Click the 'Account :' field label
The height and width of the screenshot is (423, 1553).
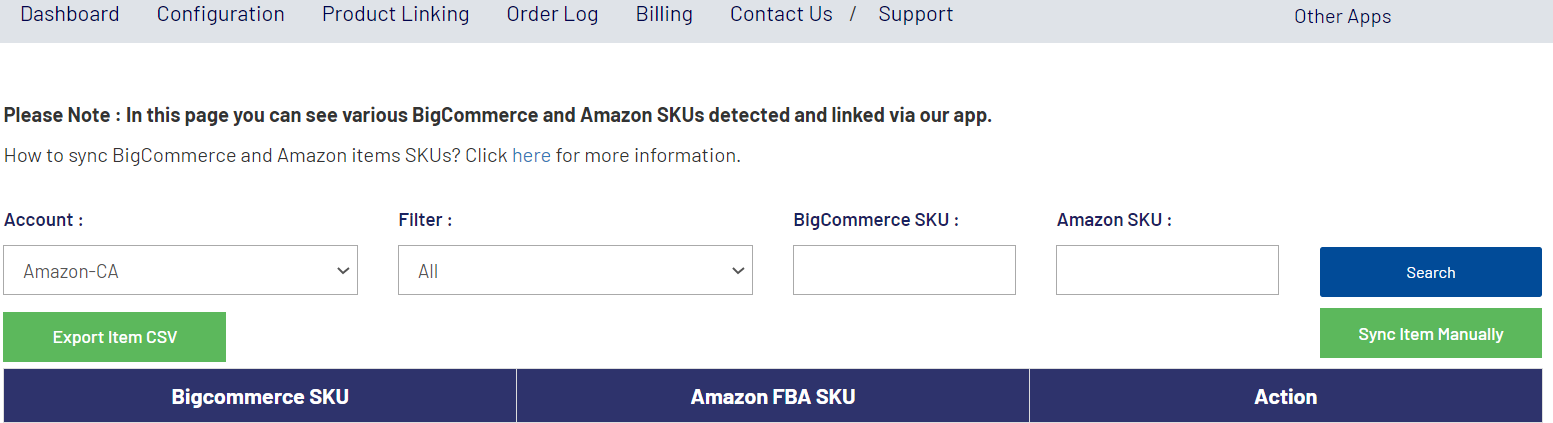[x=44, y=220]
